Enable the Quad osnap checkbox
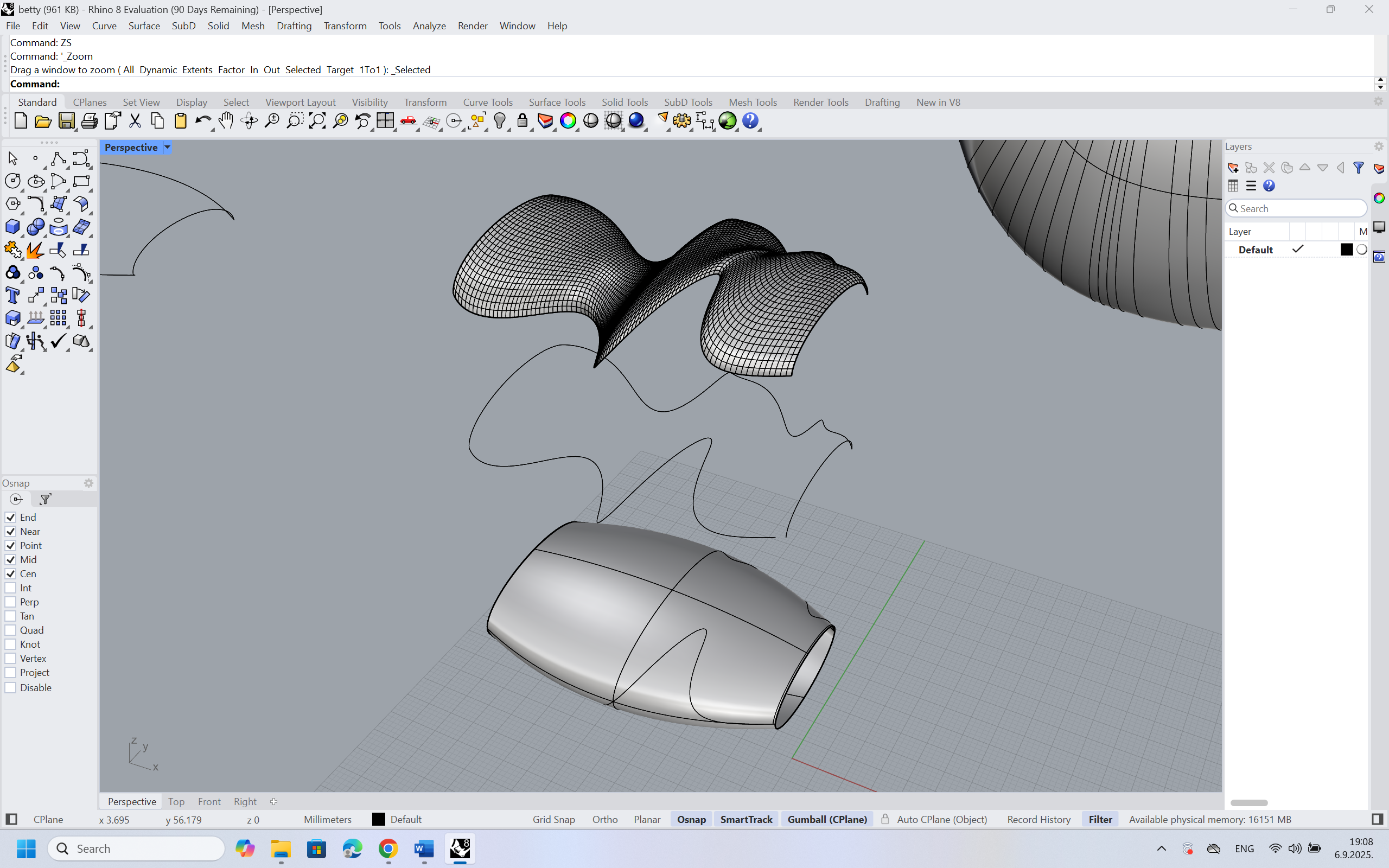The width and height of the screenshot is (1389, 868). pyautogui.click(x=10, y=630)
